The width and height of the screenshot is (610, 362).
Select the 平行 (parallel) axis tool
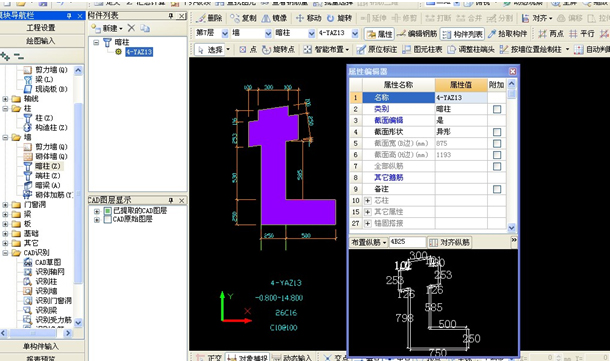click(582, 34)
